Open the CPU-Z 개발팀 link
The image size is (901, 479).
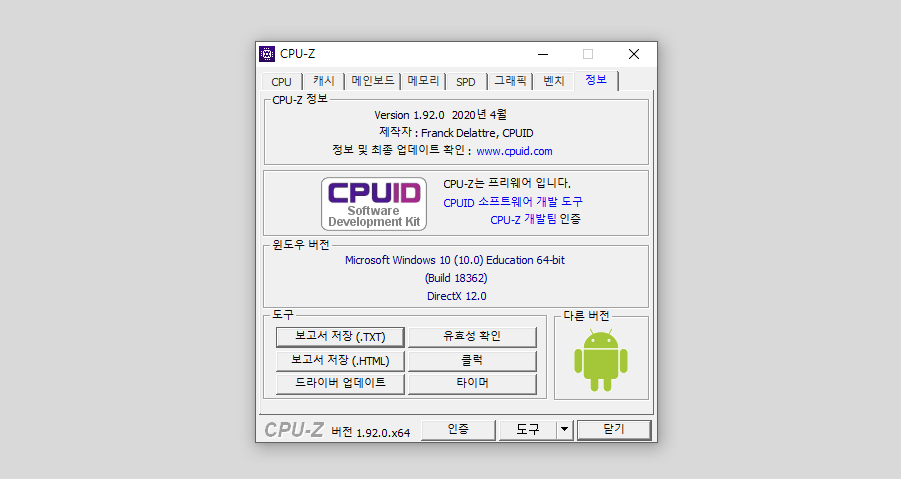523,219
